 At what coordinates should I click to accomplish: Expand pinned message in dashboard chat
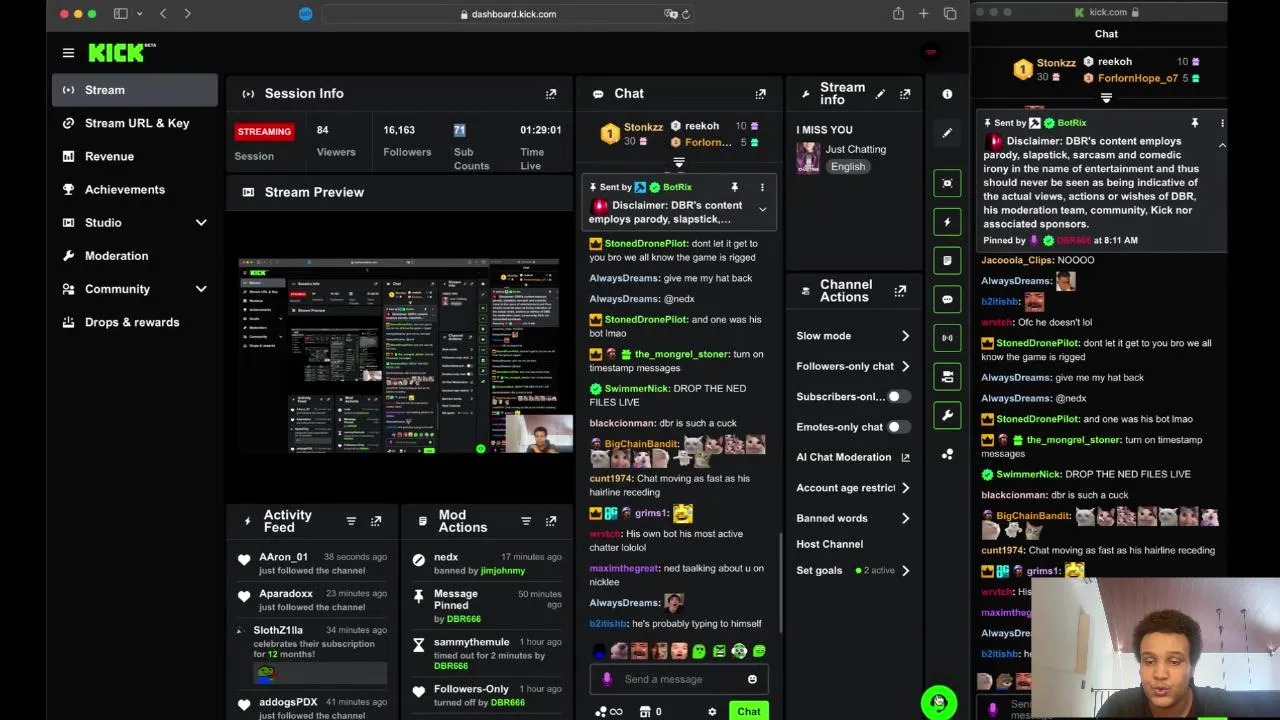[762, 210]
